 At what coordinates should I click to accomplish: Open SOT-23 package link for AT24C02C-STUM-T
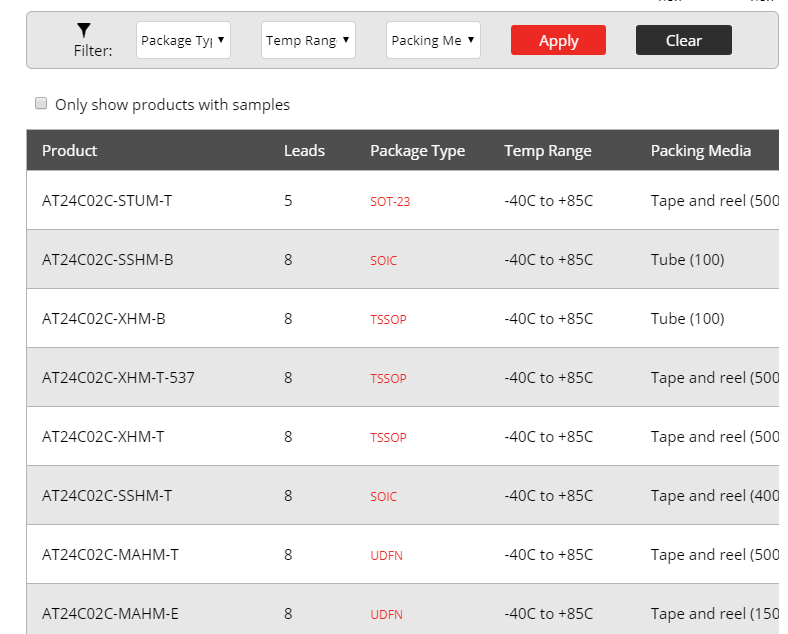(x=390, y=201)
